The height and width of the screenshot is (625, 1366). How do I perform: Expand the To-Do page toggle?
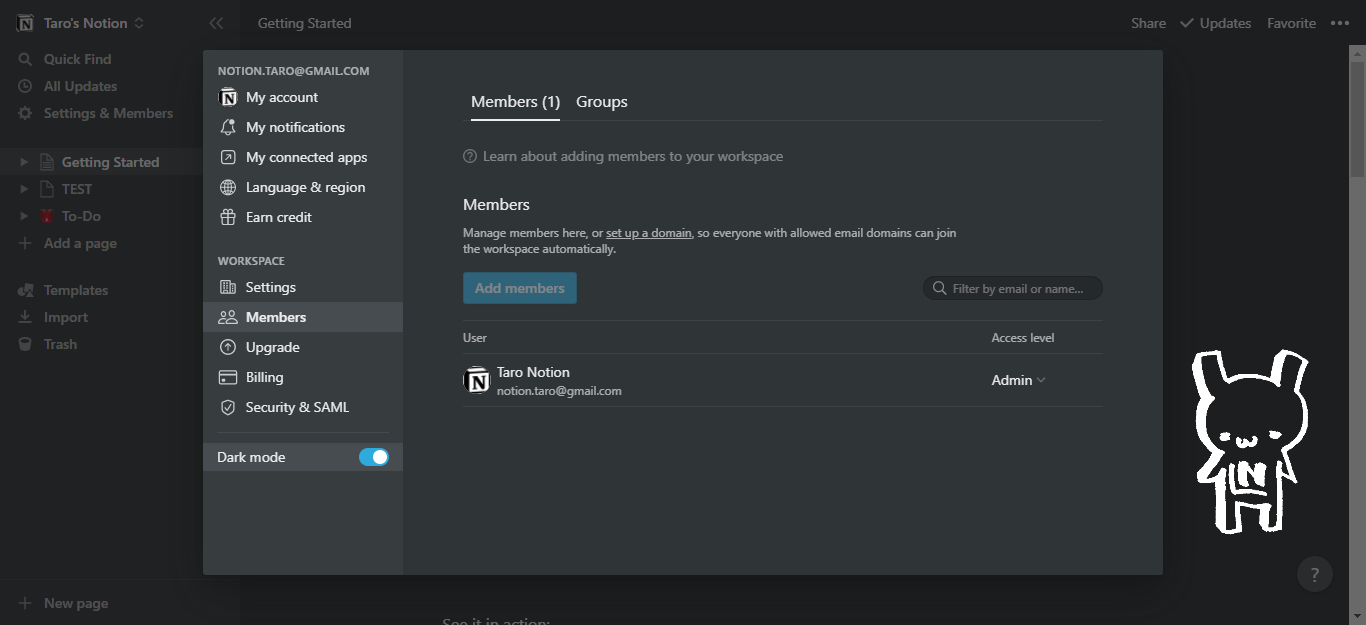[x=25, y=216]
